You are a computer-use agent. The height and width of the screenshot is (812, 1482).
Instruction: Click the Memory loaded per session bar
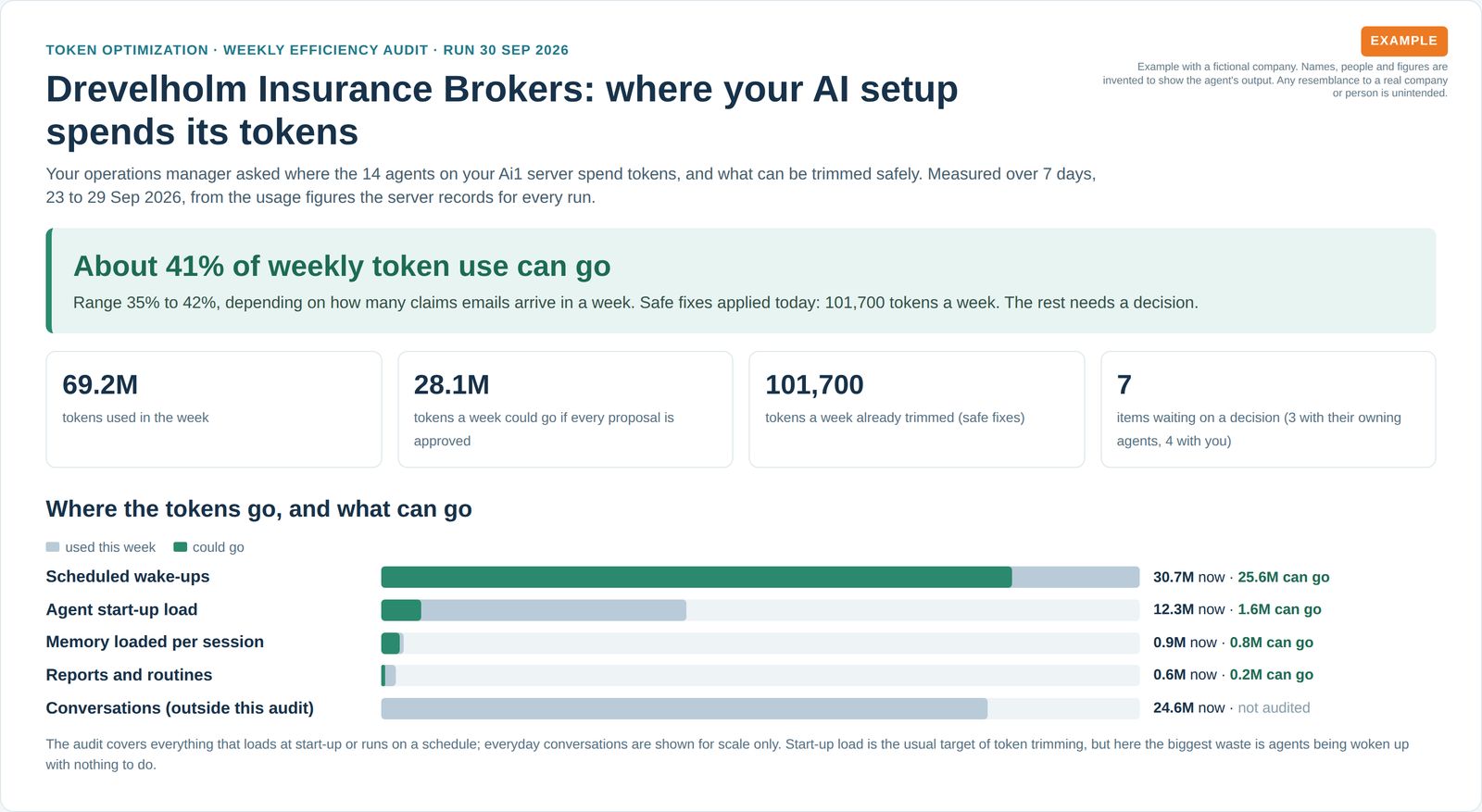tap(393, 643)
